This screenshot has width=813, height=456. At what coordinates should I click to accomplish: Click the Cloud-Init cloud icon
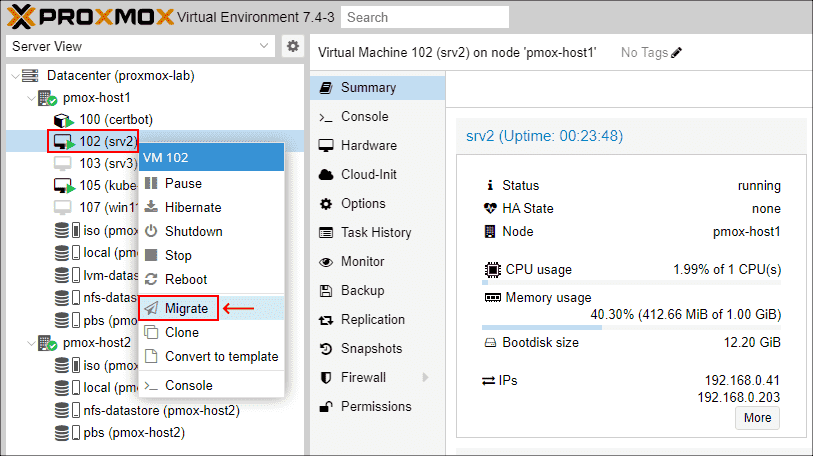click(325, 175)
